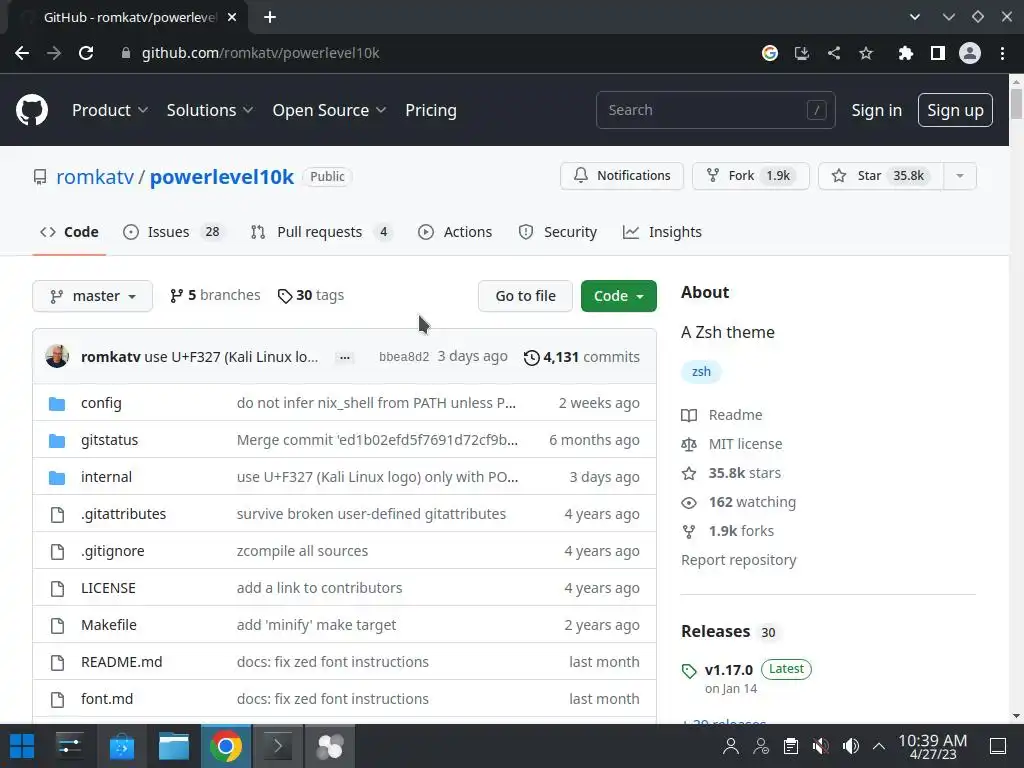Image resolution: width=1024 pixels, height=768 pixels.
Task: Open the Actions tab
Action: 455,232
